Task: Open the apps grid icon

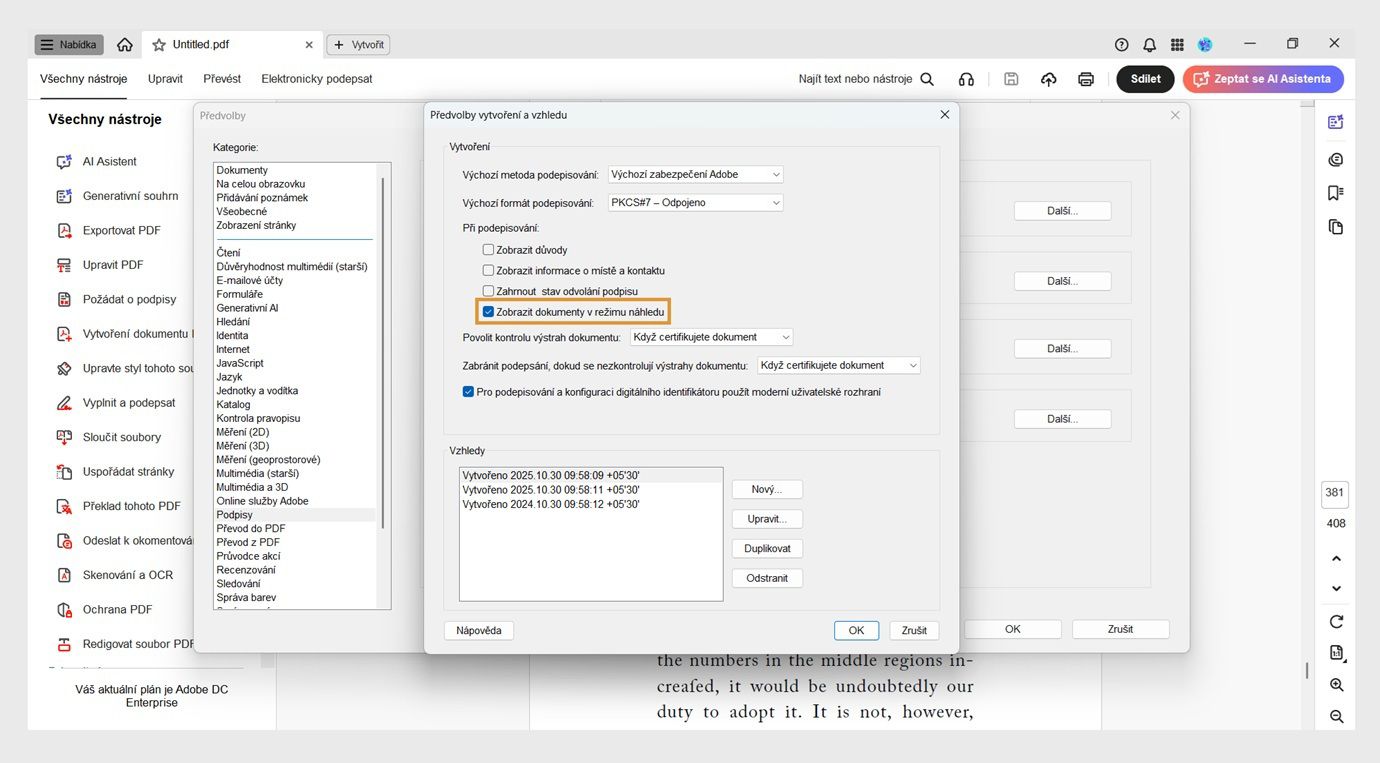Action: (x=1177, y=45)
